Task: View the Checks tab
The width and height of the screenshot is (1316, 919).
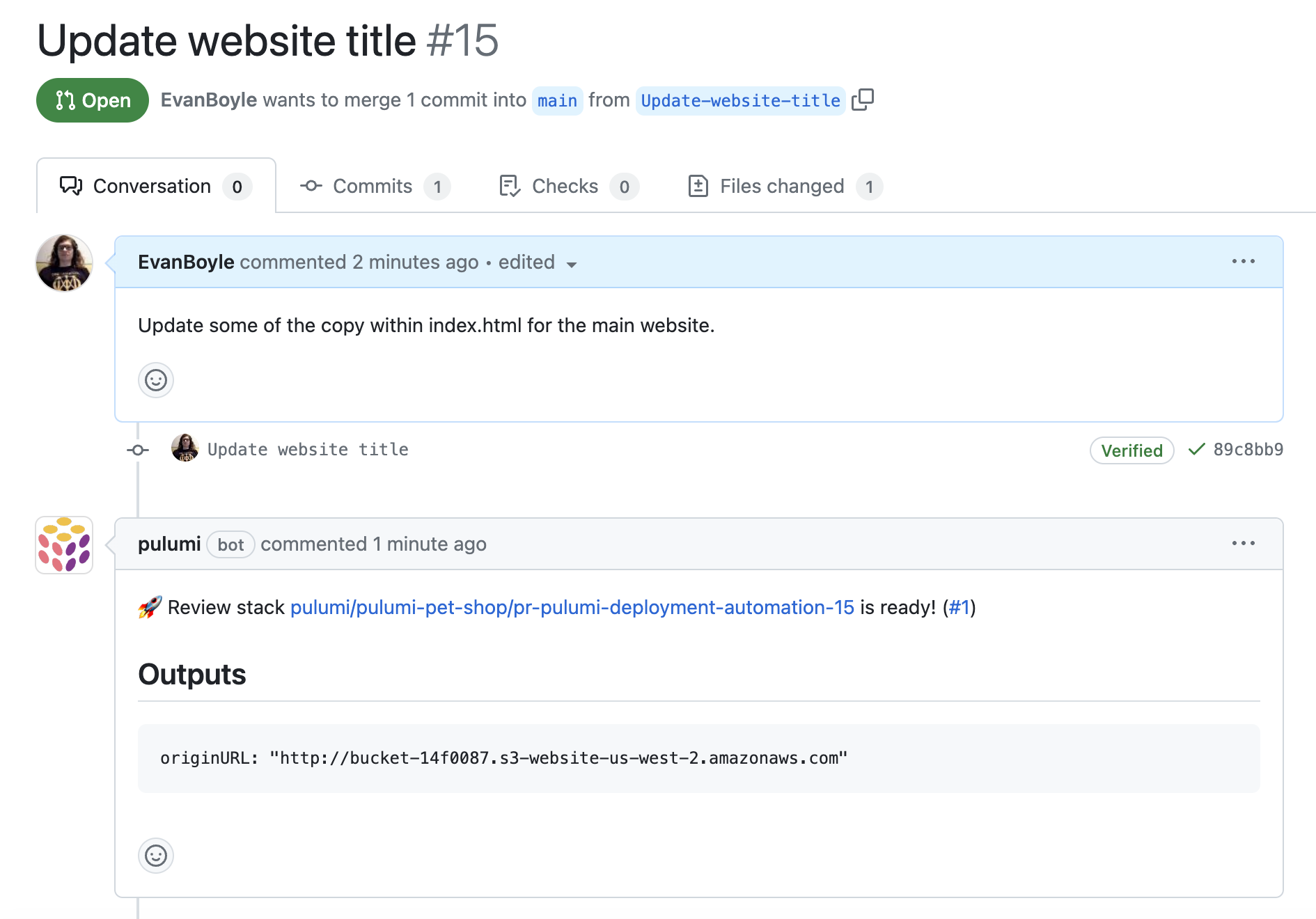Action: coord(565,186)
